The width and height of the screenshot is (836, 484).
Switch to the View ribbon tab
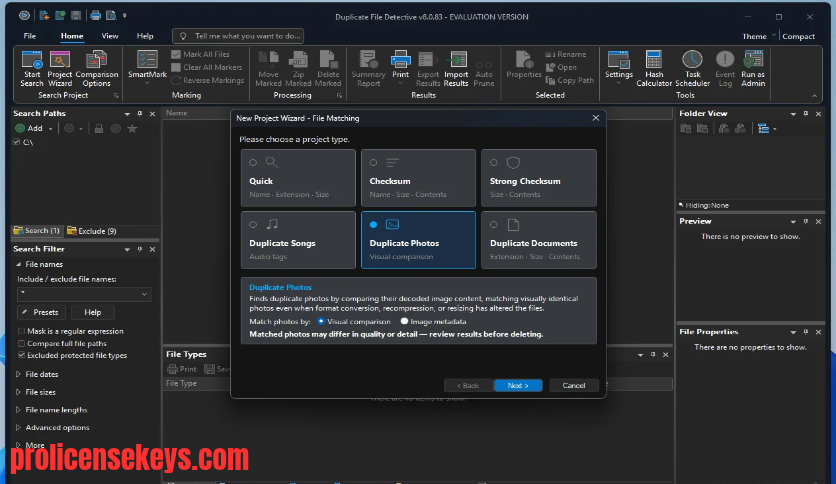[110, 36]
